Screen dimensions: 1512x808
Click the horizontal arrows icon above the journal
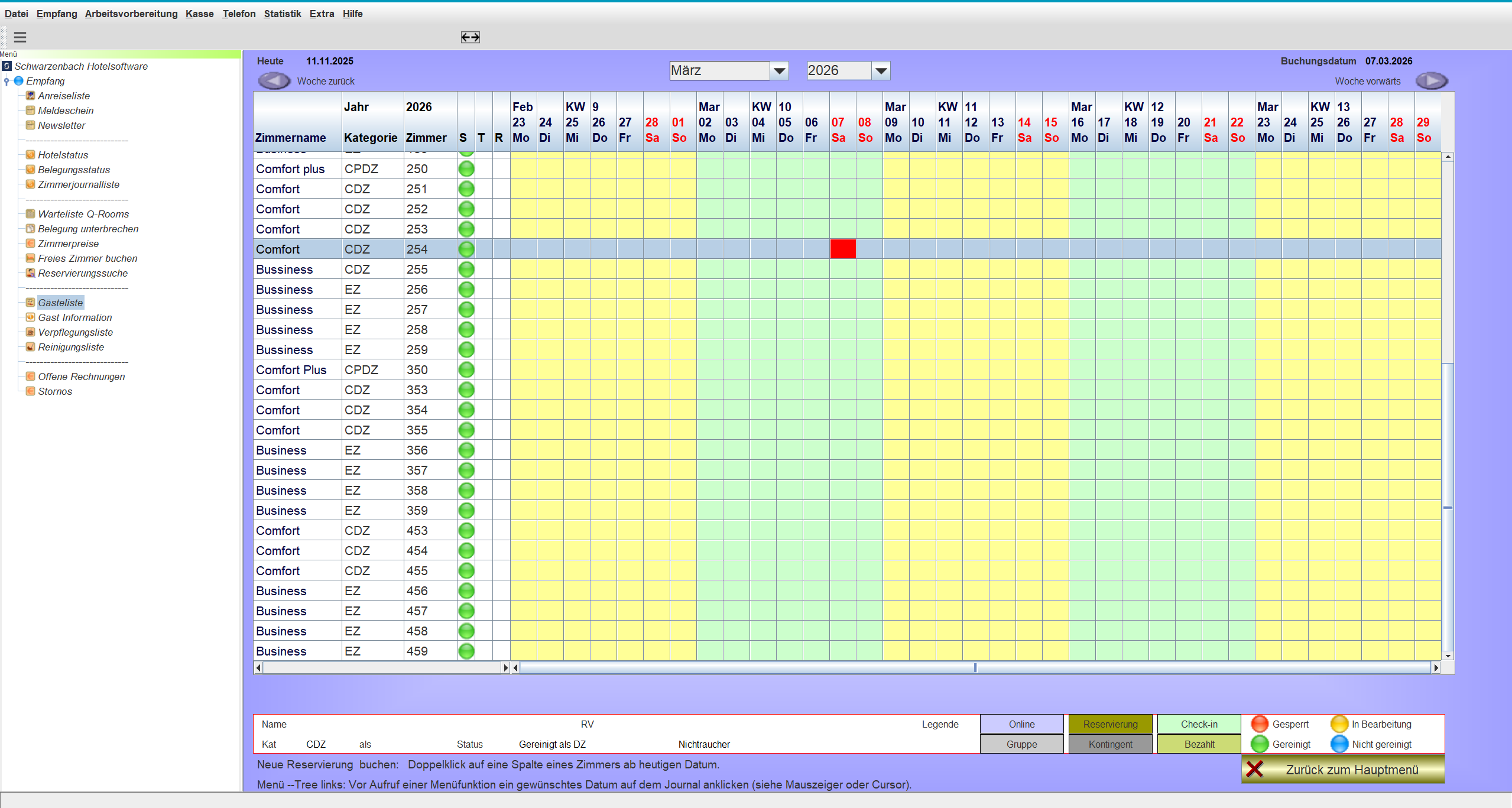point(470,37)
